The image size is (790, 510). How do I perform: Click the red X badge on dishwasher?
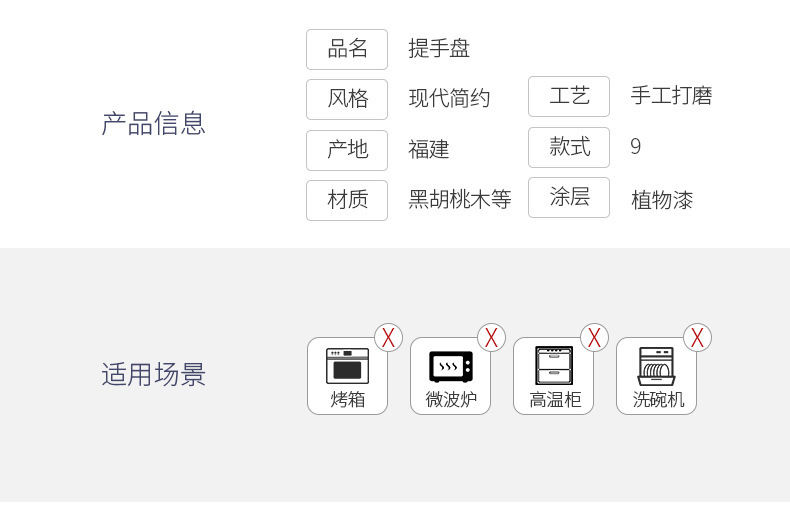click(697, 337)
